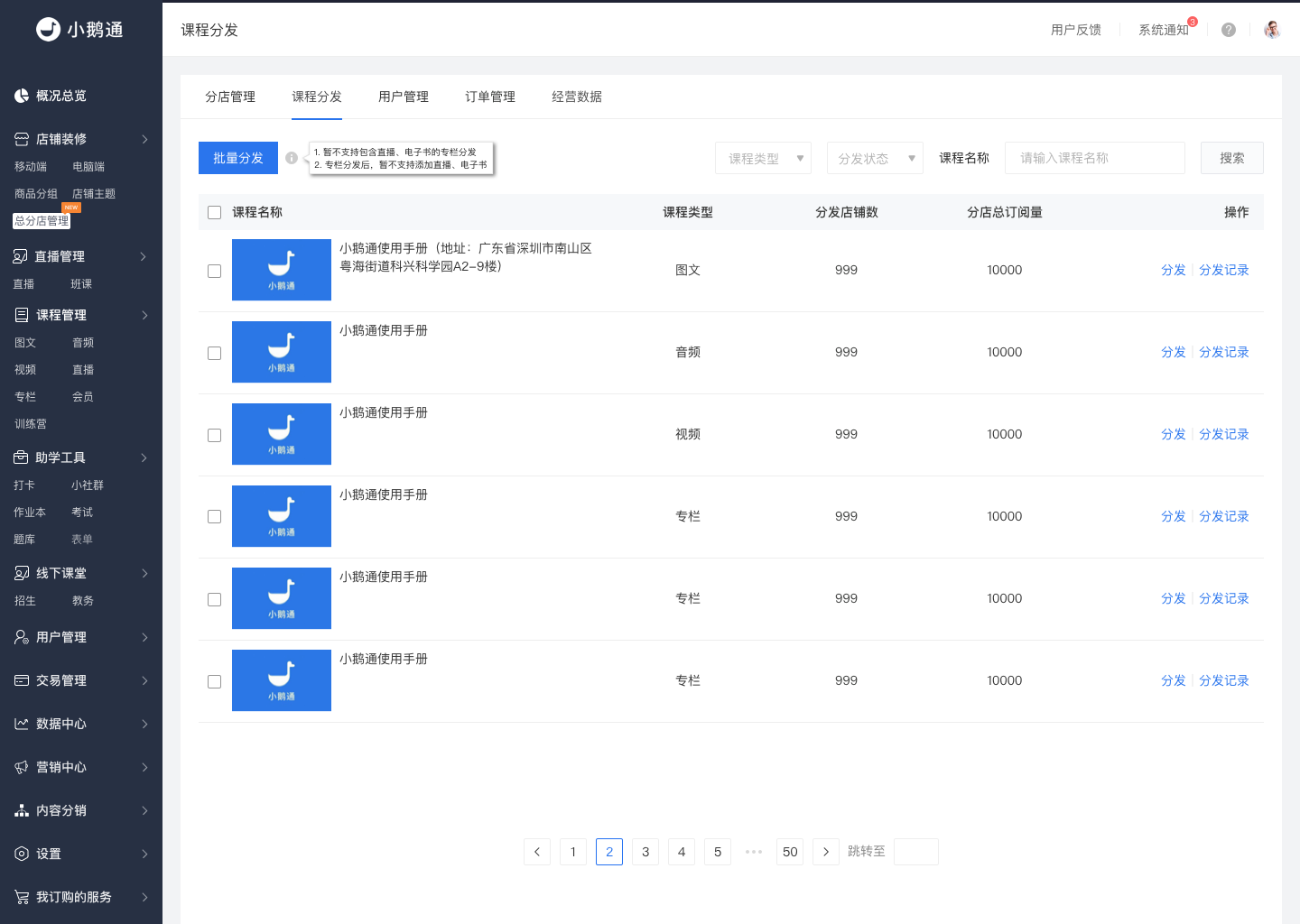Switch to the 分店管理 tab
Viewport: 1300px width, 924px height.
pyautogui.click(x=230, y=97)
